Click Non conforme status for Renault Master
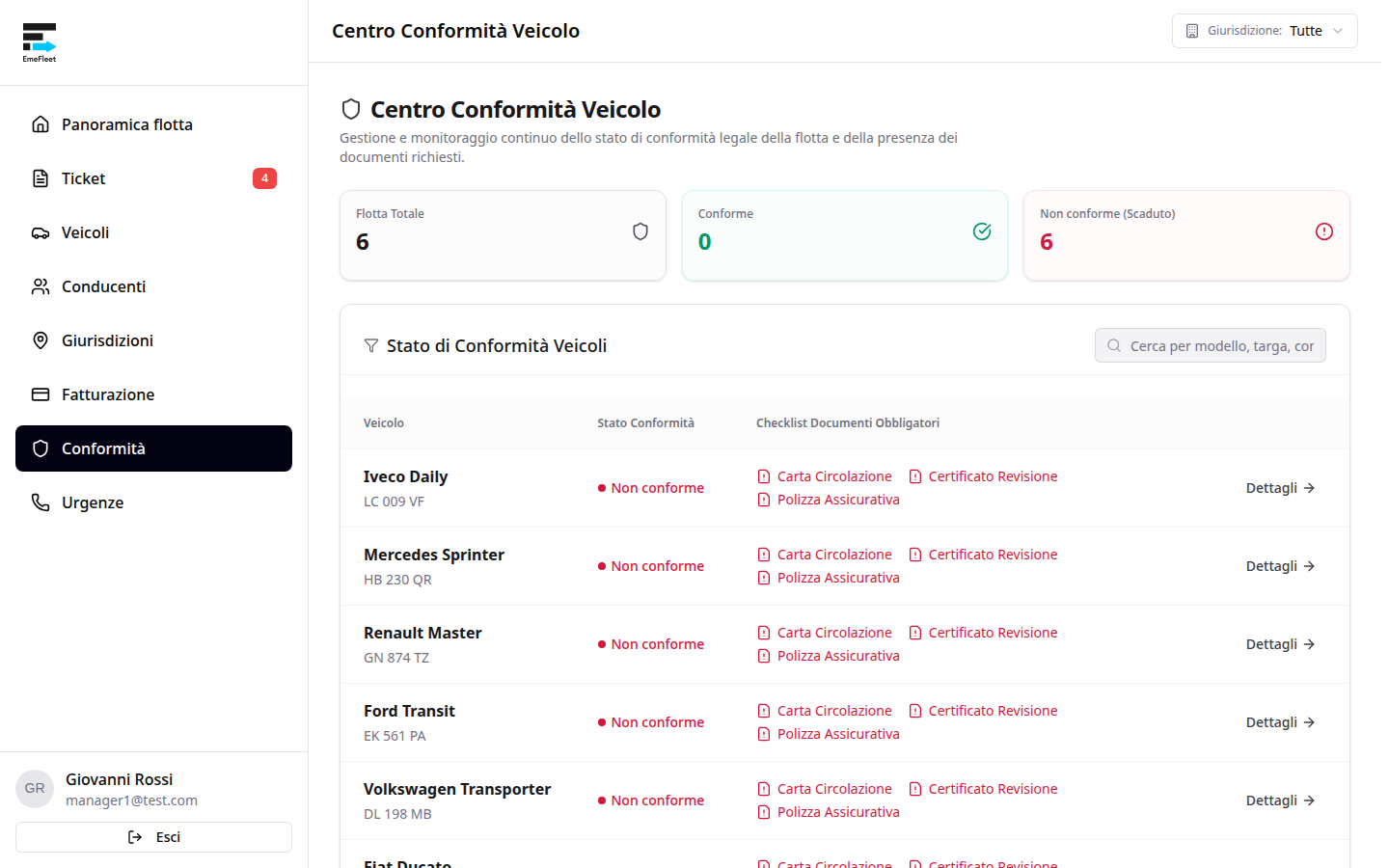This screenshot has width=1389, height=868. pos(651,644)
